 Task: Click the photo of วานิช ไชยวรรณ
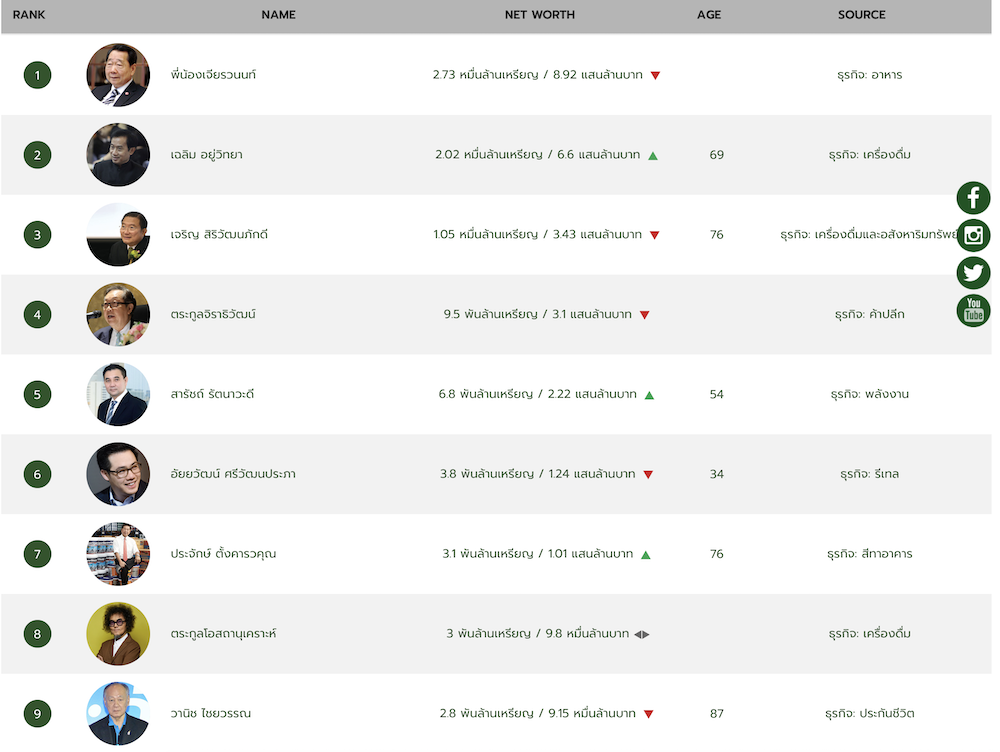(x=118, y=713)
